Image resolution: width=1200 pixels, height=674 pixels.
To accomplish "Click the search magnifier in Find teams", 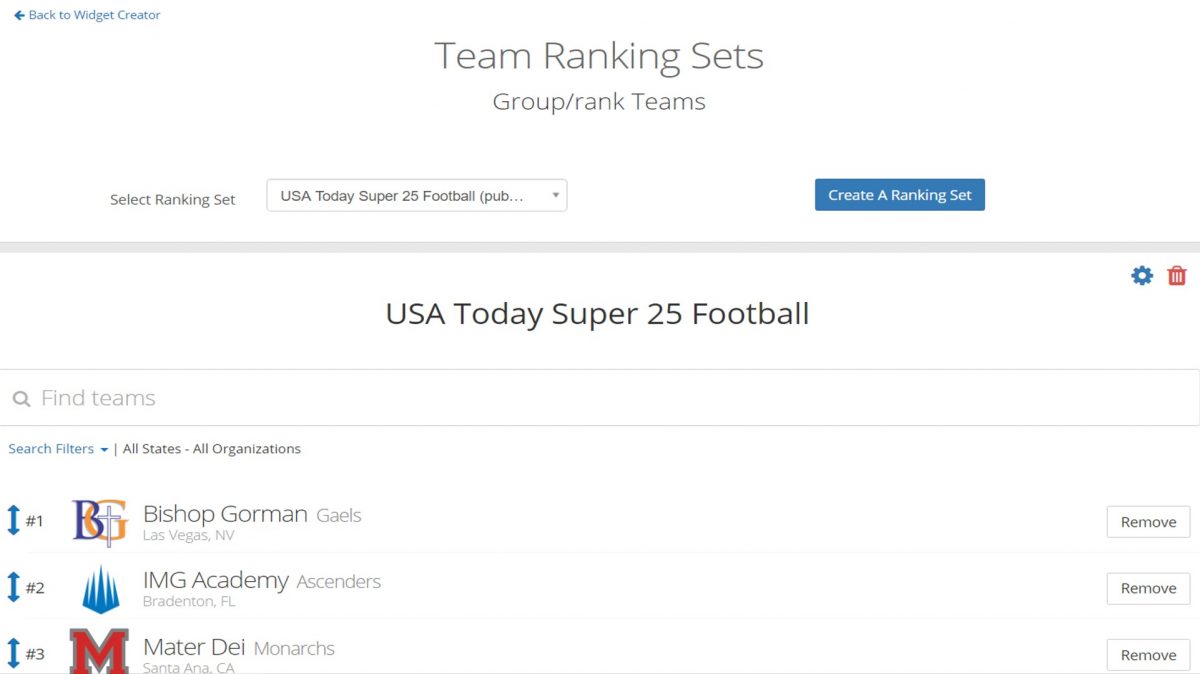I will point(21,397).
